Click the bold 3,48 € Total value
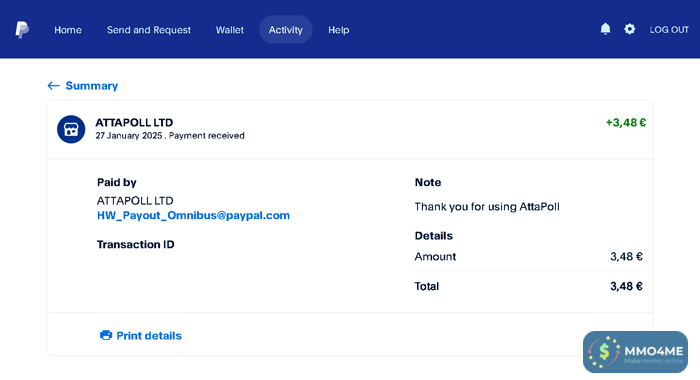The image size is (700, 380). point(626,286)
